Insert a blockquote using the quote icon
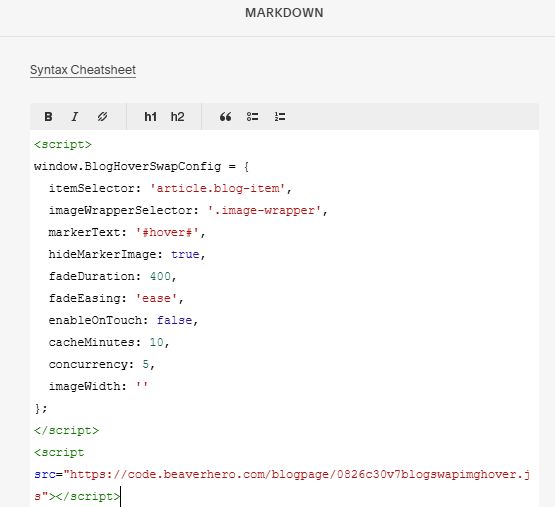 point(225,117)
